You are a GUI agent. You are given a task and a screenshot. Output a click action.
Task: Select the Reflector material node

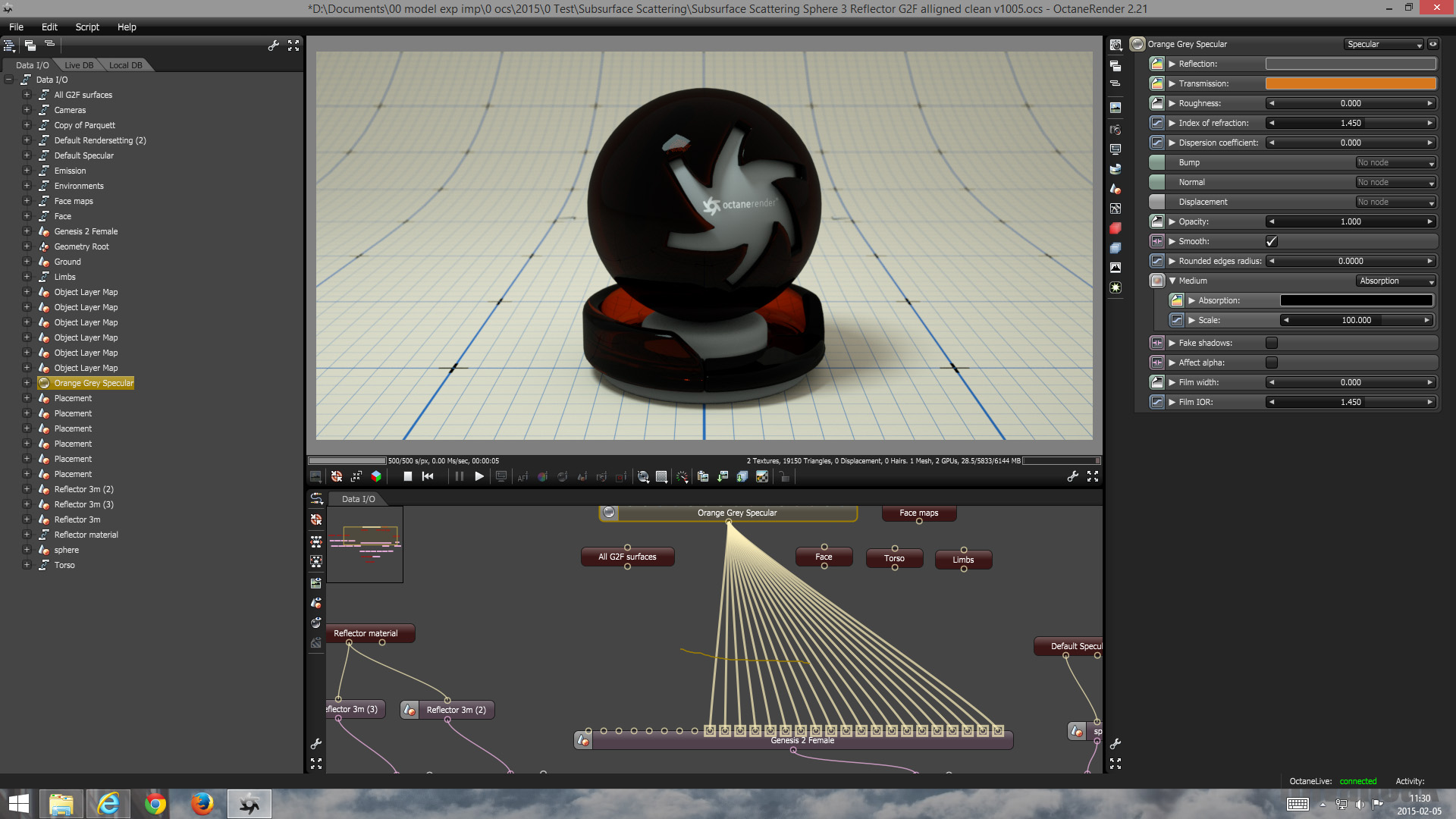pyautogui.click(x=366, y=633)
